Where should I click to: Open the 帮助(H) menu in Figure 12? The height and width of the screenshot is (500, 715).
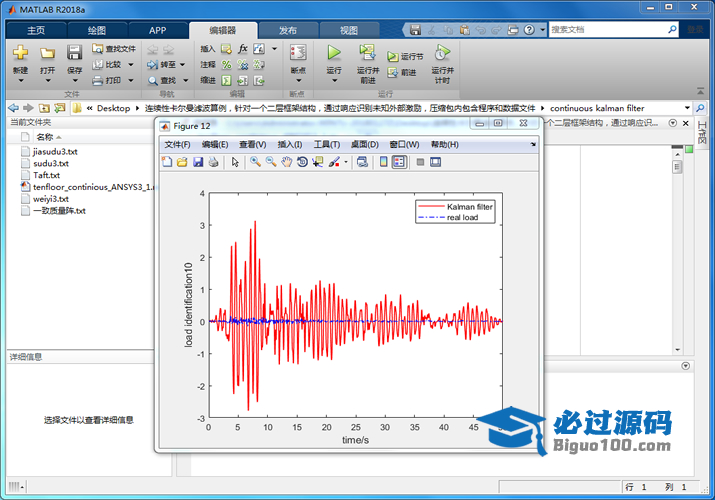pos(445,144)
